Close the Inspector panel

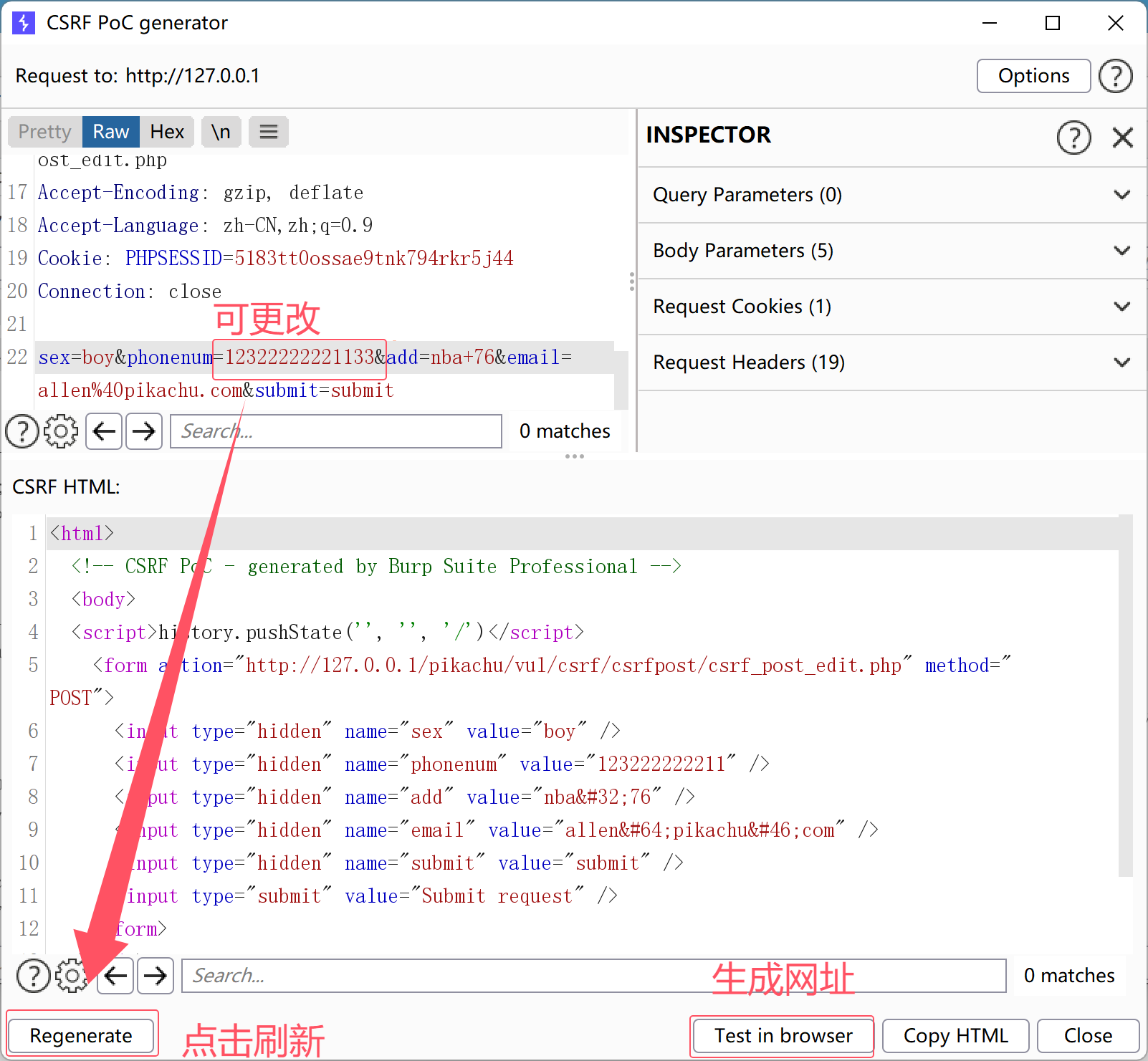coord(1123,137)
